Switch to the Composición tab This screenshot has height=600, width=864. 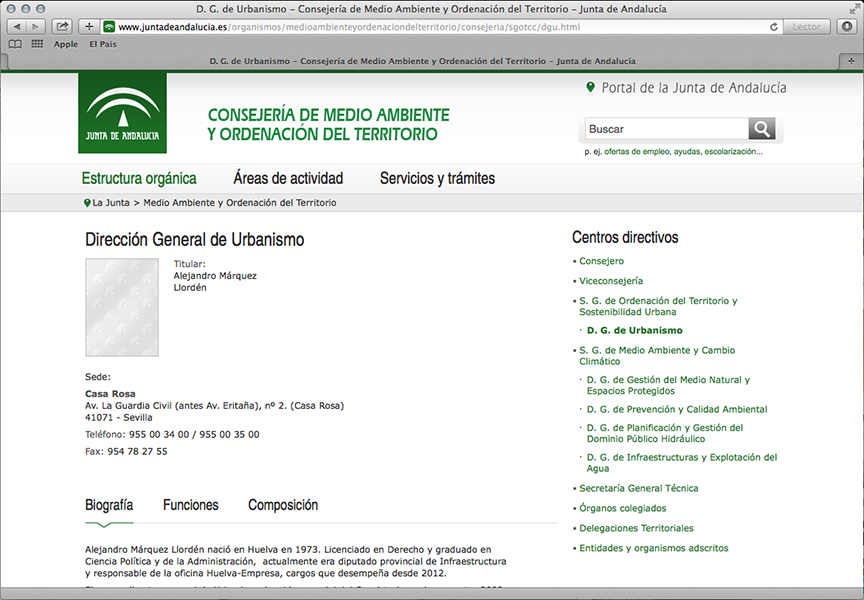283,505
